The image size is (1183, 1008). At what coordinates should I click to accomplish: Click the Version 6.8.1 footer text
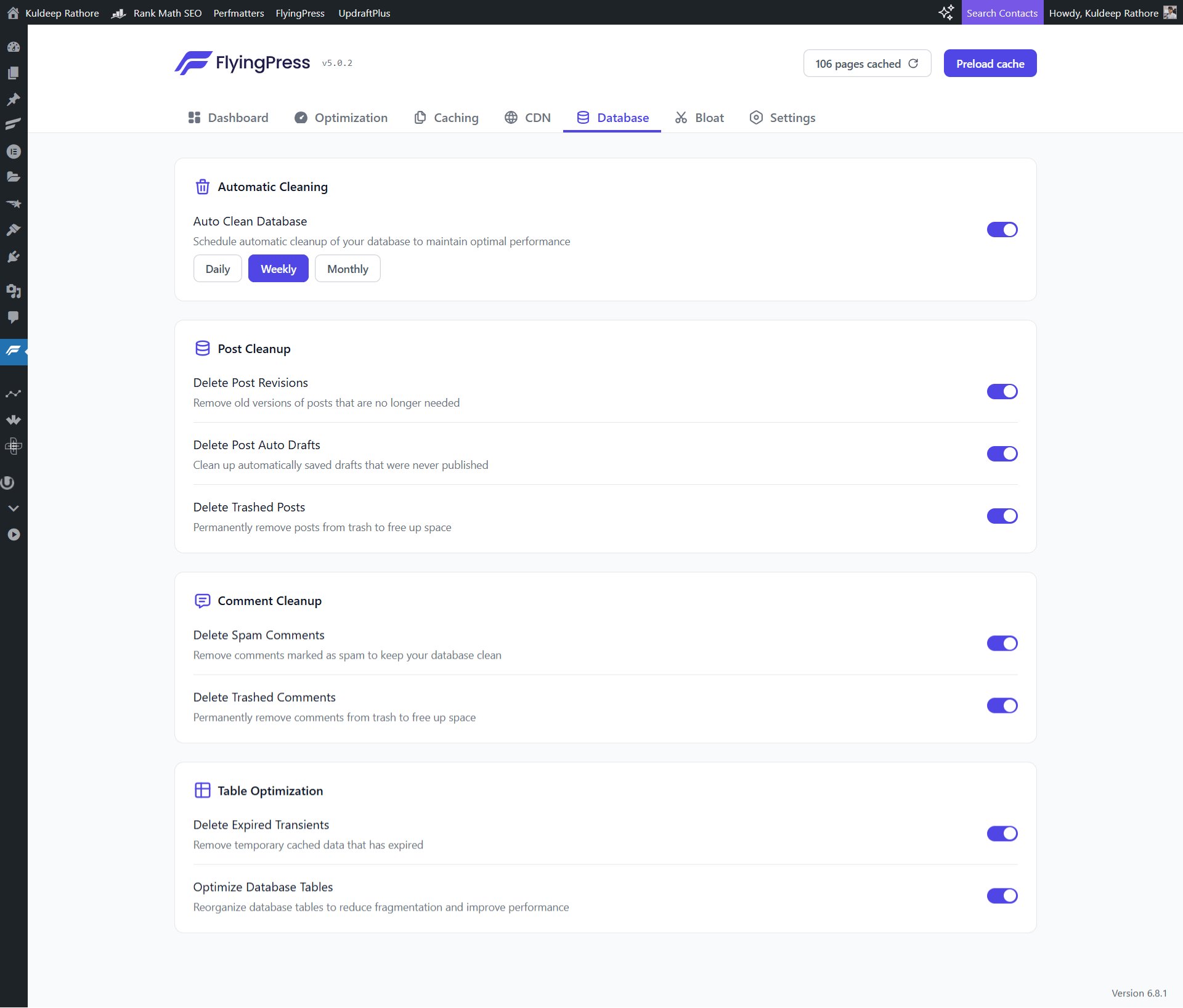[1139, 993]
